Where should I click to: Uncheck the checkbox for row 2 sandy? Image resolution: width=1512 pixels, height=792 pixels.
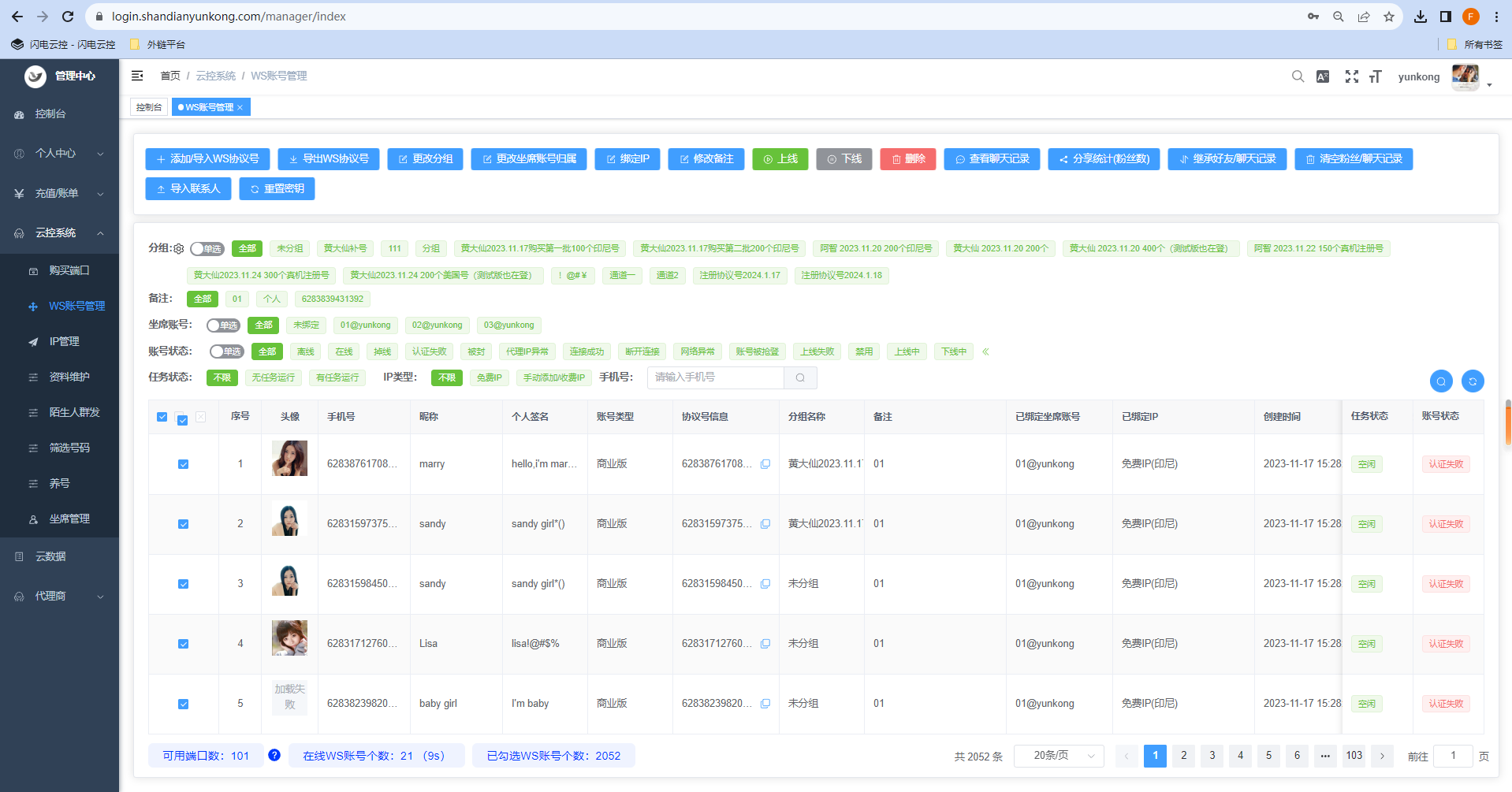183,524
